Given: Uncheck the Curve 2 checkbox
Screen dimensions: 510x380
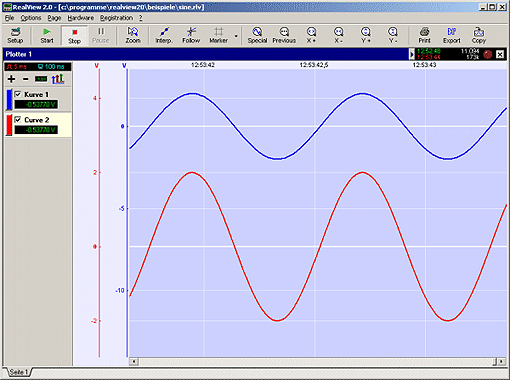Looking at the screenshot, I should tap(18, 119).
